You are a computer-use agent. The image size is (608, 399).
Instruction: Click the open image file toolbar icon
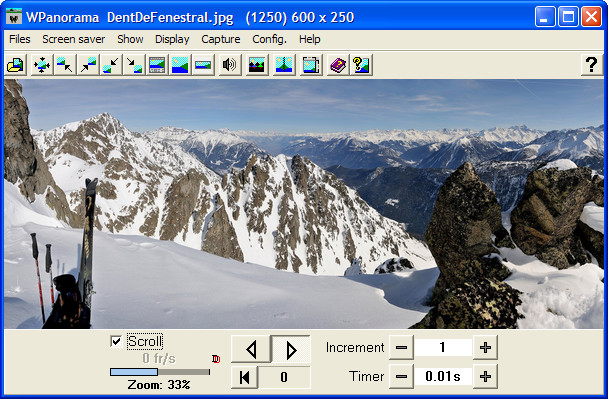click(16, 64)
